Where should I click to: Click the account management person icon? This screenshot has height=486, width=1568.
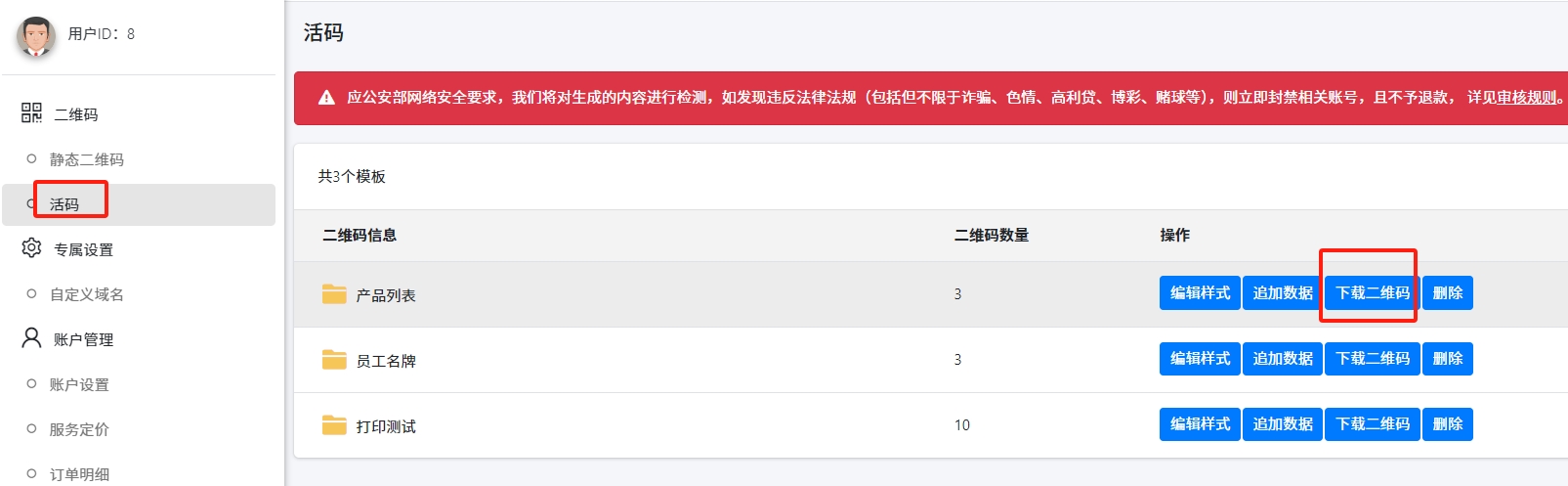31,338
